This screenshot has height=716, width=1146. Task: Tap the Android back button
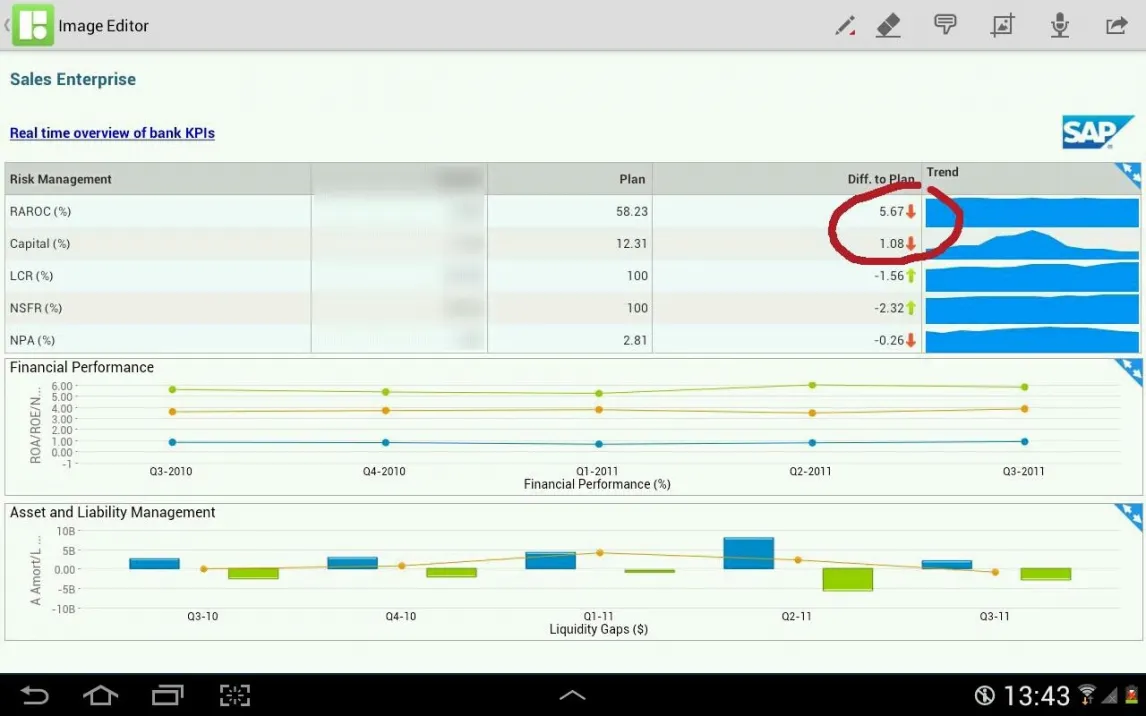35,695
